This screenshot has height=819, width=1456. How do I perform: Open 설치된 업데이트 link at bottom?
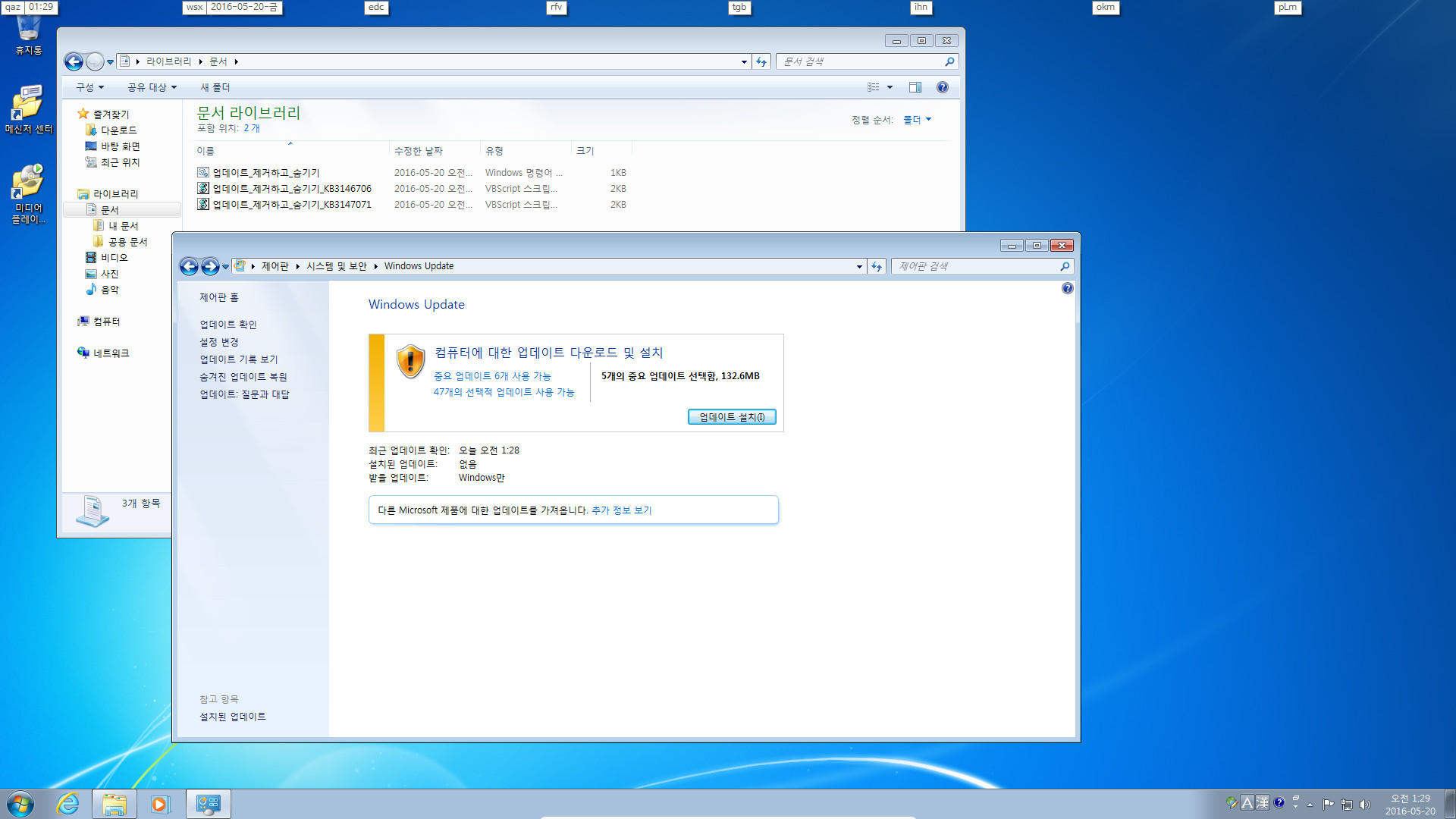pos(233,717)
